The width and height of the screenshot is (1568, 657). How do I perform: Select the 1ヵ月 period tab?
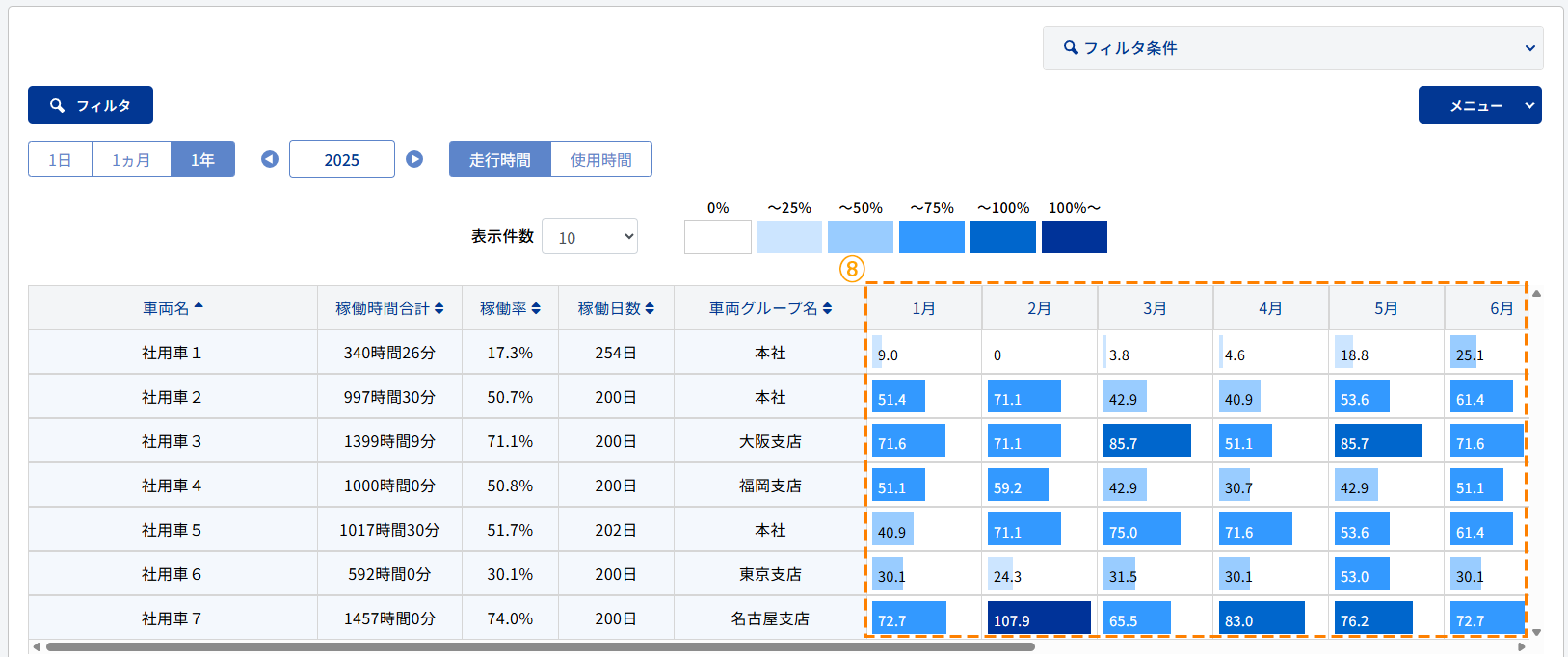pos(131,160)
